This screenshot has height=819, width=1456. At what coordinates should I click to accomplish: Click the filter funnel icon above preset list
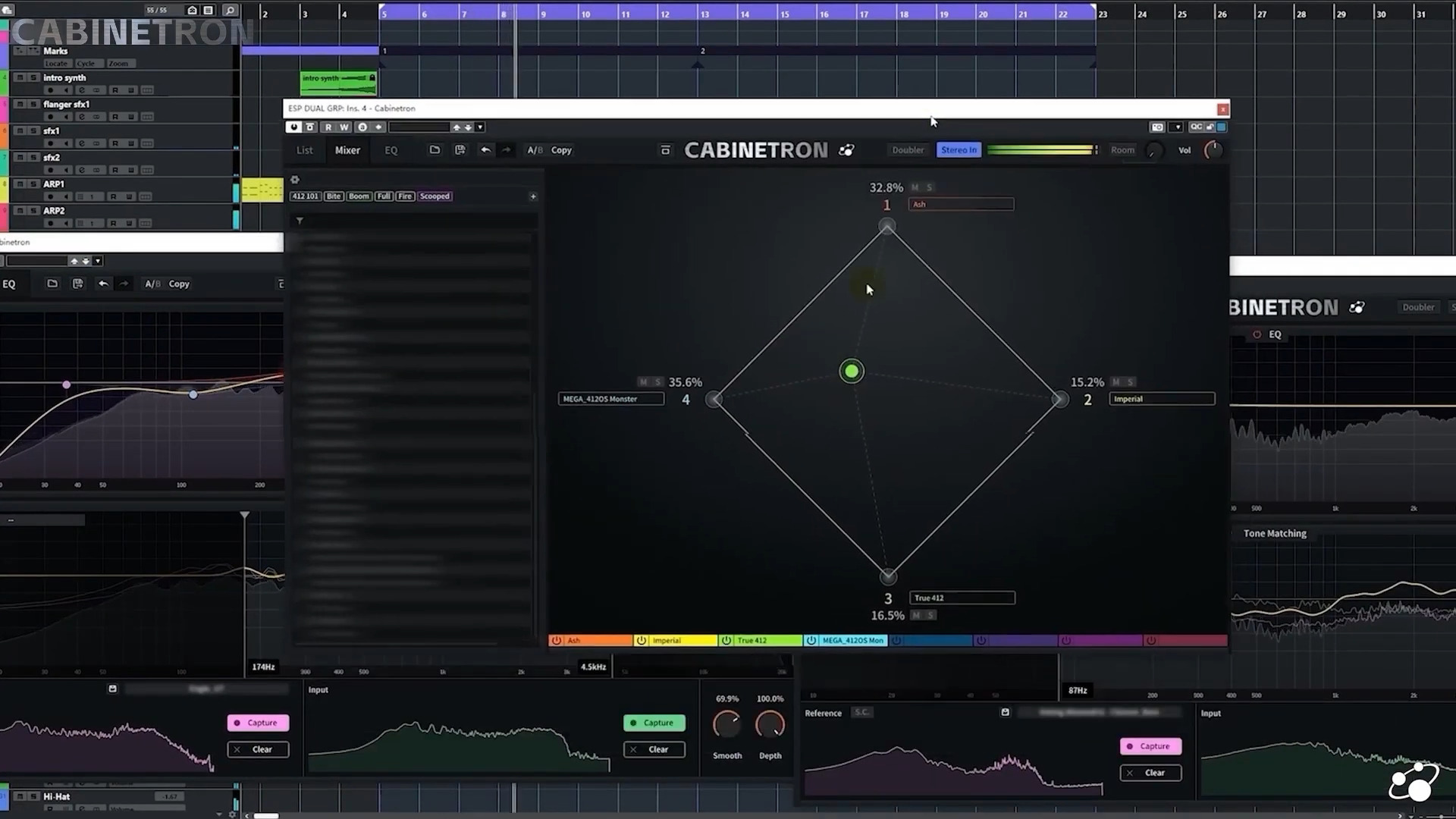coord(300,221)
